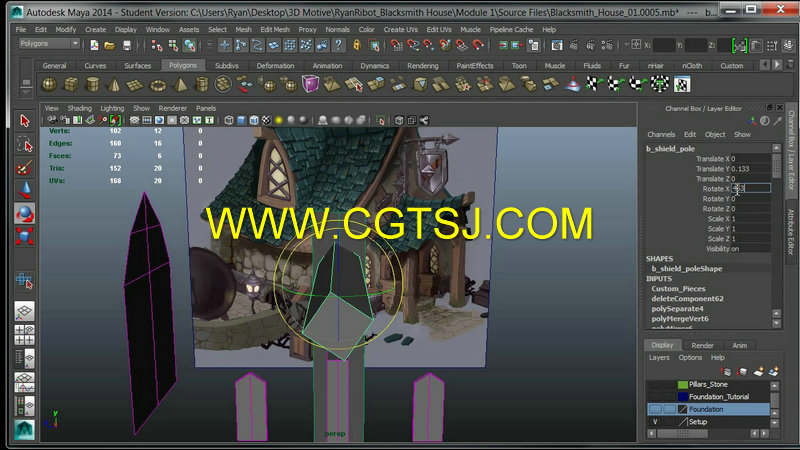Click the lock selection toolbar icon

[357, 45]
